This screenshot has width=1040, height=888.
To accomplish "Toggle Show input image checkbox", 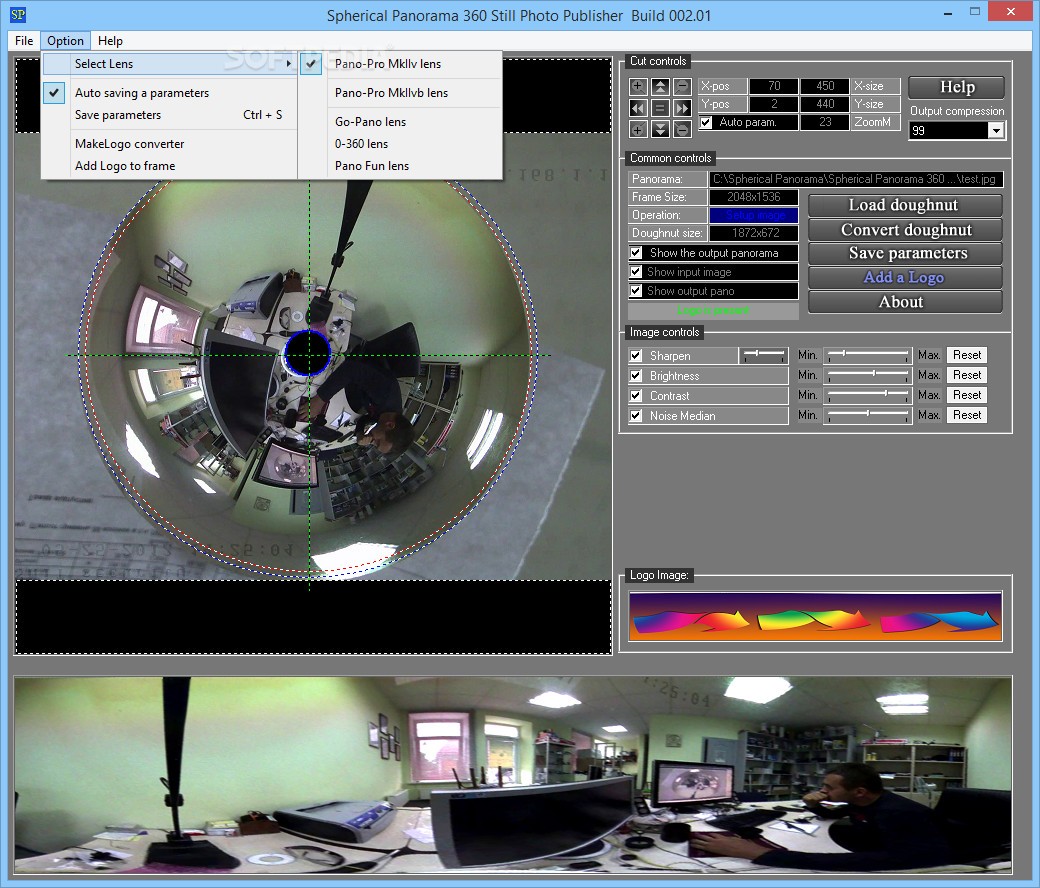I will click(x=636, y=272).
